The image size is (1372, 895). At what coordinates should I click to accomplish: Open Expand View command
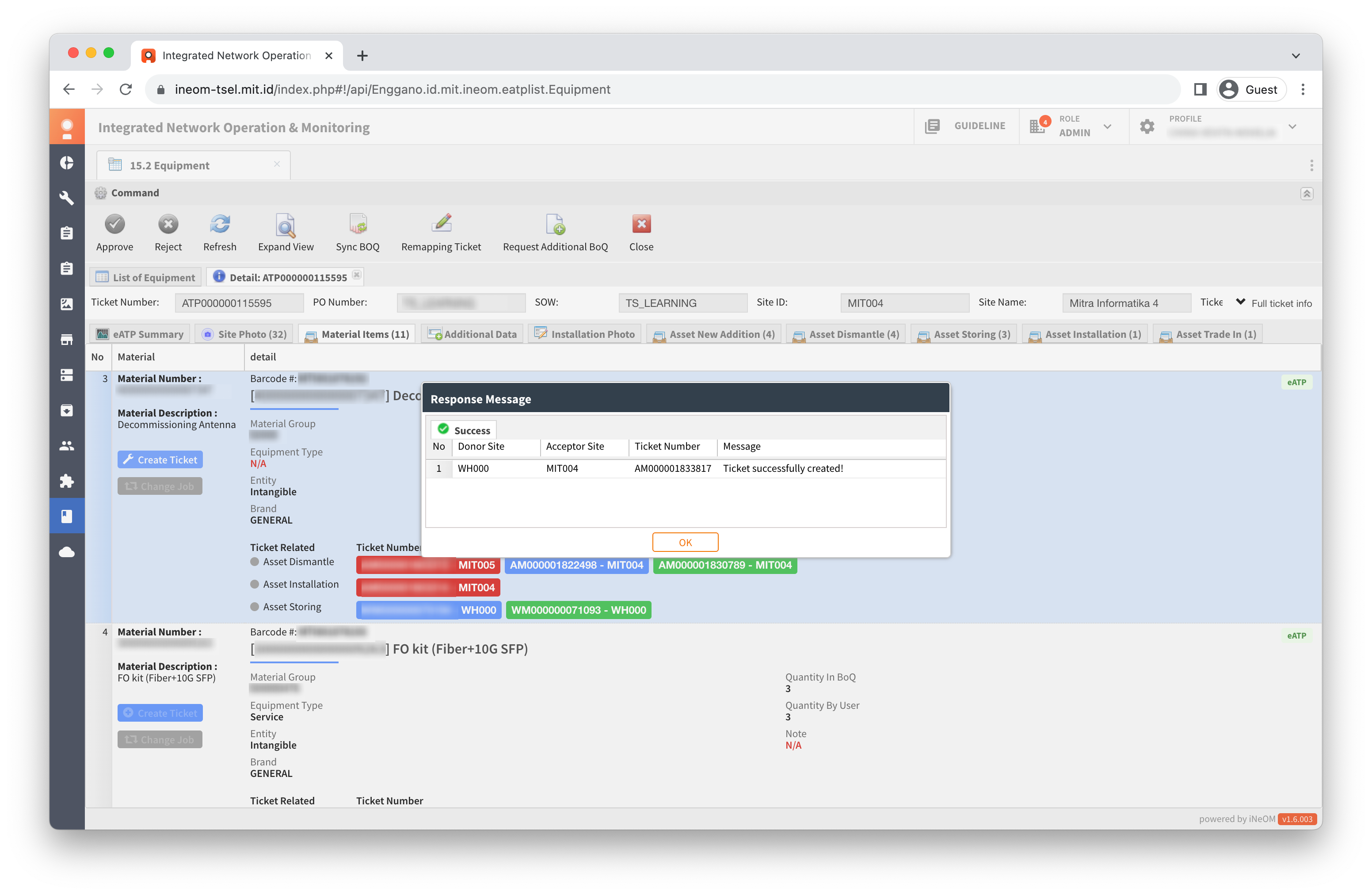(286, 225)
